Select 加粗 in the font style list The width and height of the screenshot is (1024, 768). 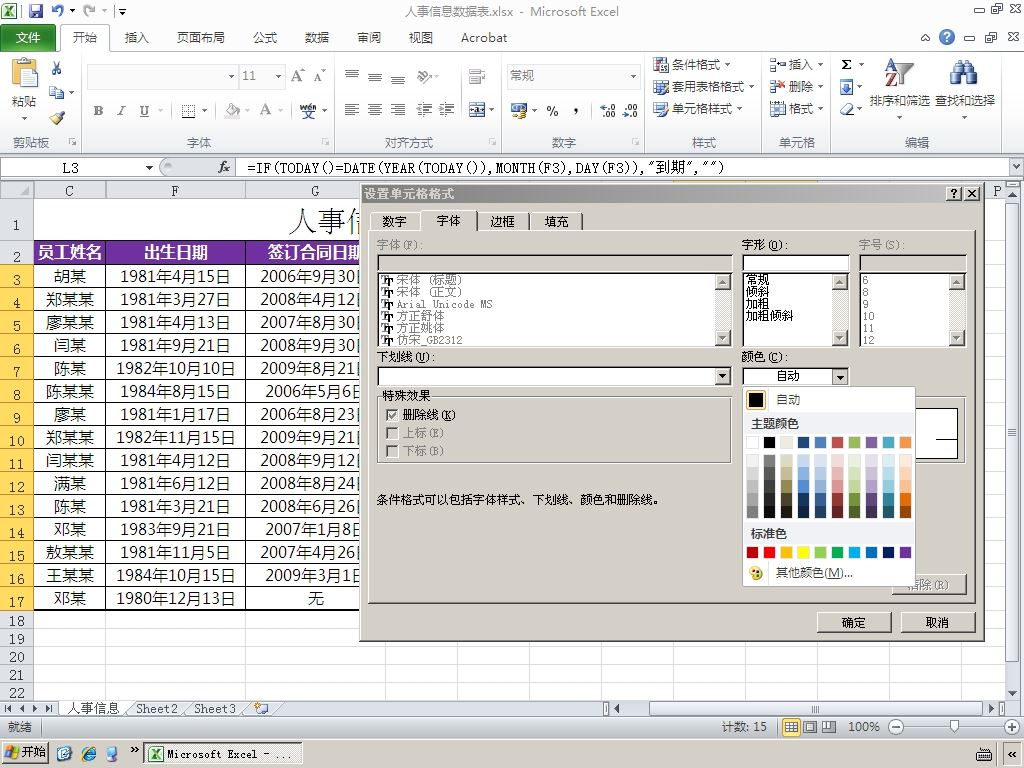coord(758,304)
